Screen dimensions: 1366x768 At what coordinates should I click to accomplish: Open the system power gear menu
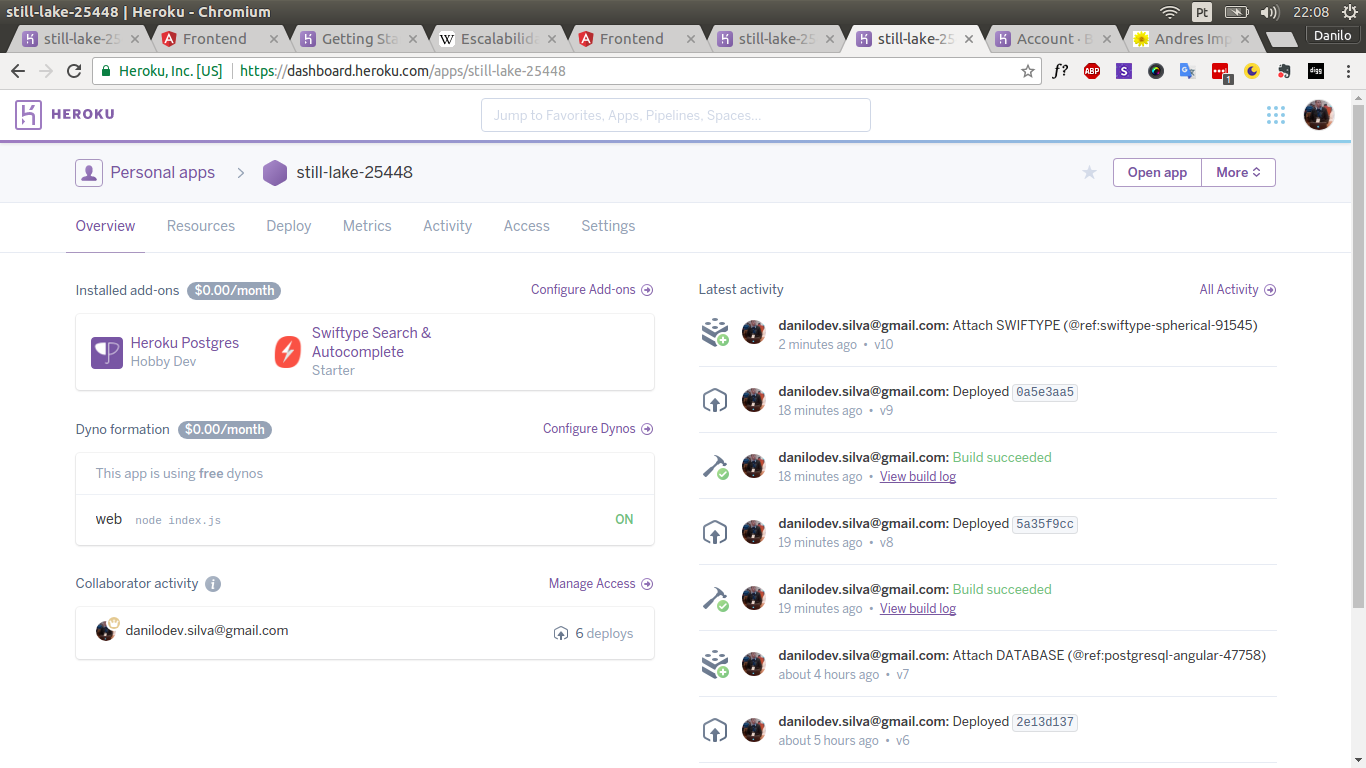[1348, 12]
